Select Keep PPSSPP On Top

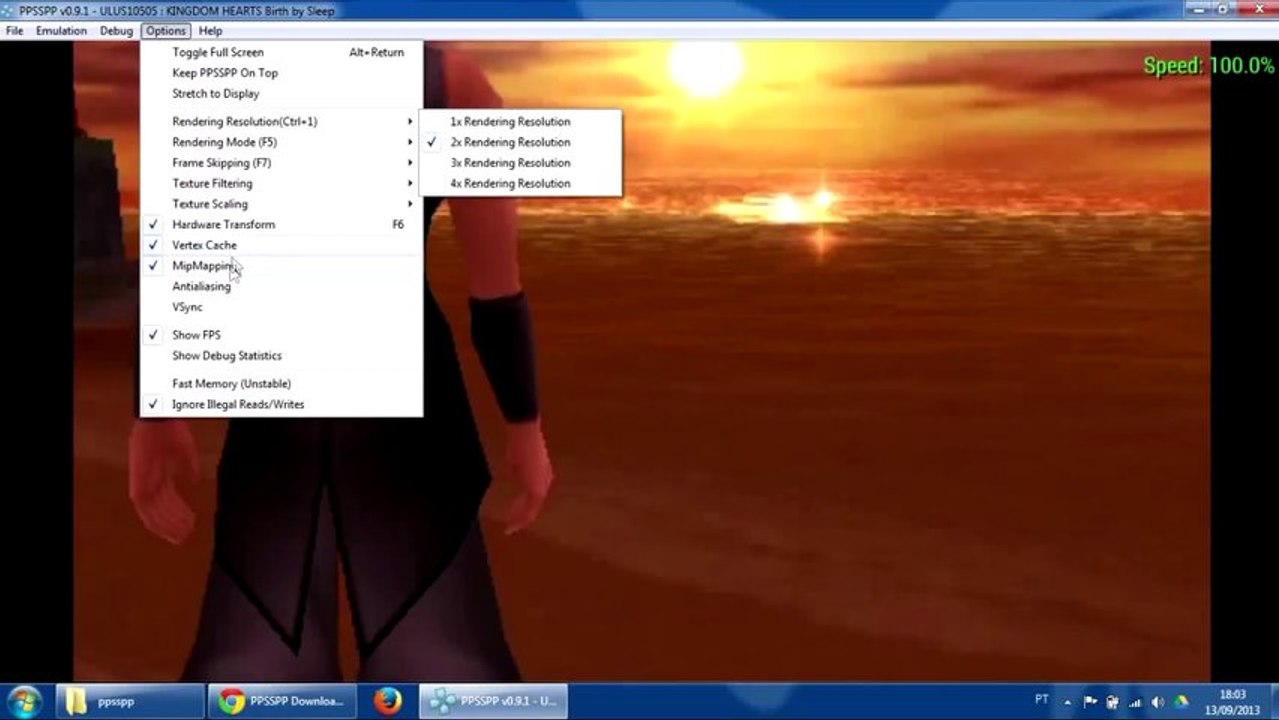click(x=281, y=73)
